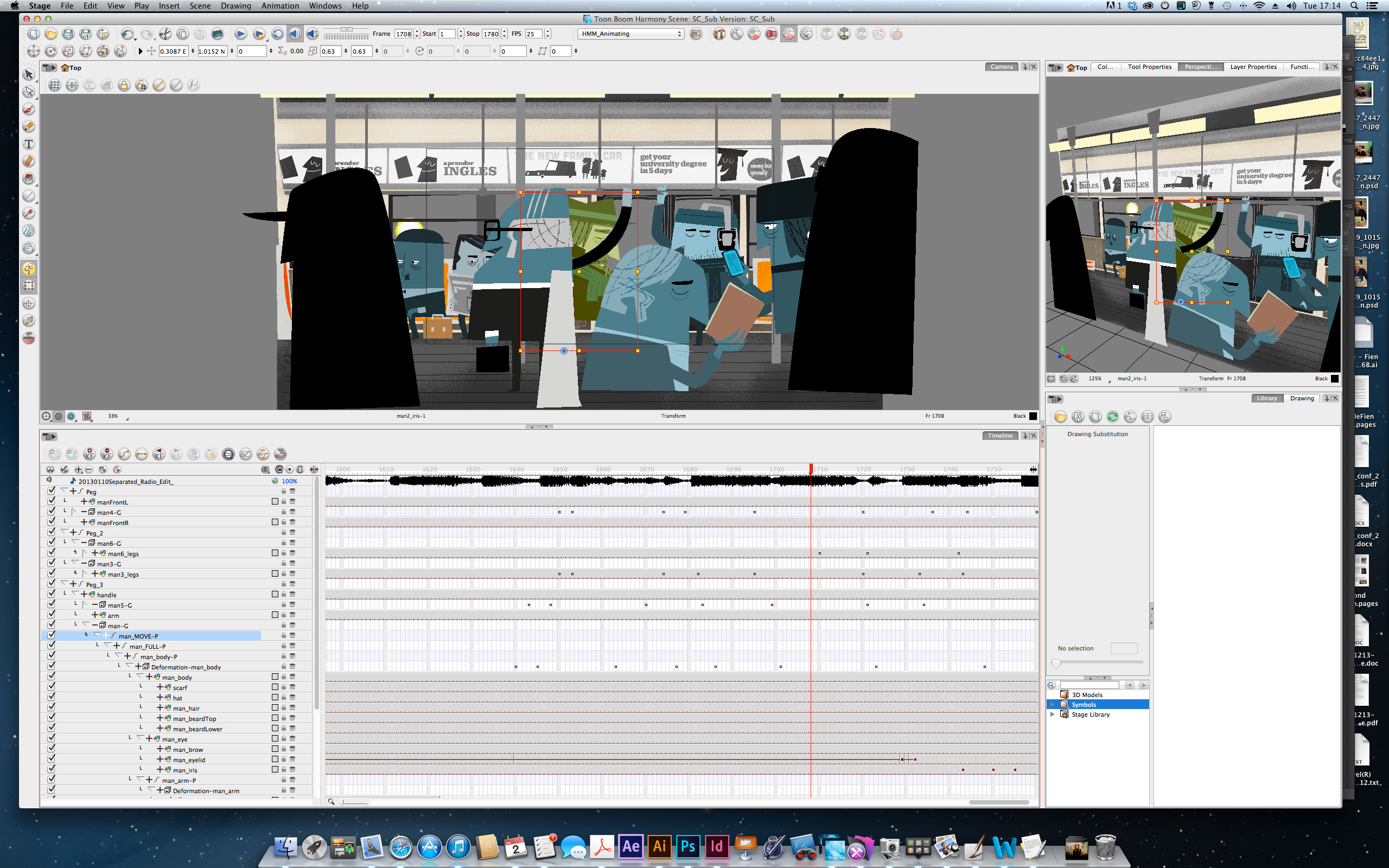Uncheck the visibility checkbox for scarf layer
Viewport: 1389px width, 868px height.
point(51,687)
